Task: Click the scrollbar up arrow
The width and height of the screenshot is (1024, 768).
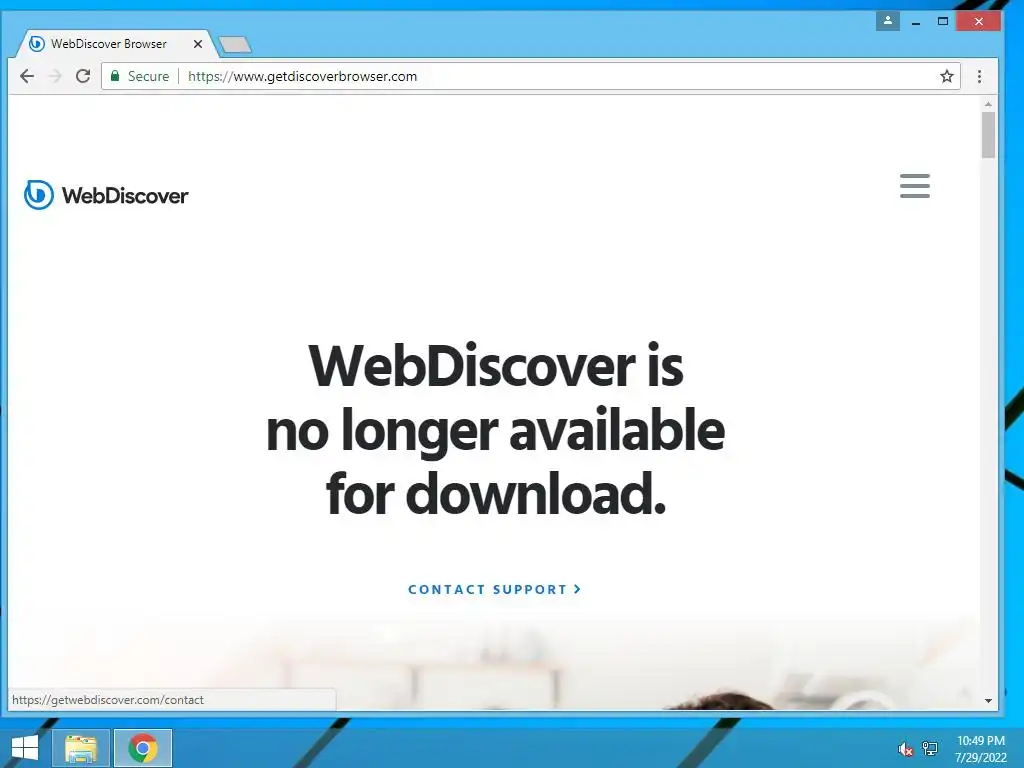Action: tap(988, 104)
